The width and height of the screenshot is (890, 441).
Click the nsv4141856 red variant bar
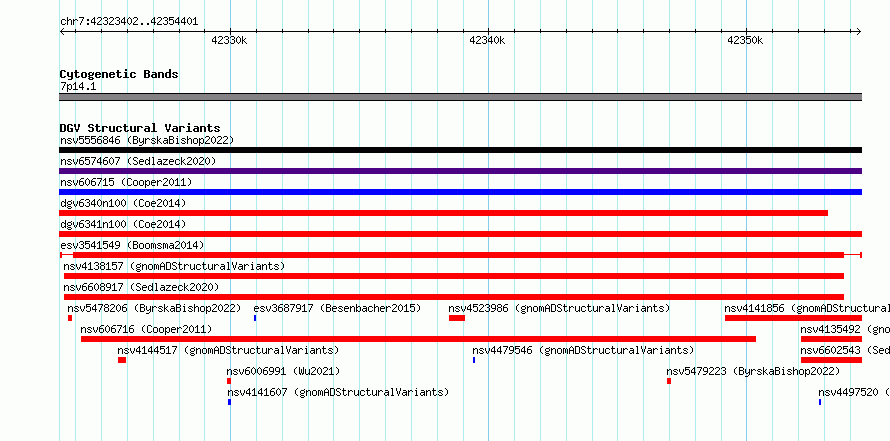coord(794,318)
